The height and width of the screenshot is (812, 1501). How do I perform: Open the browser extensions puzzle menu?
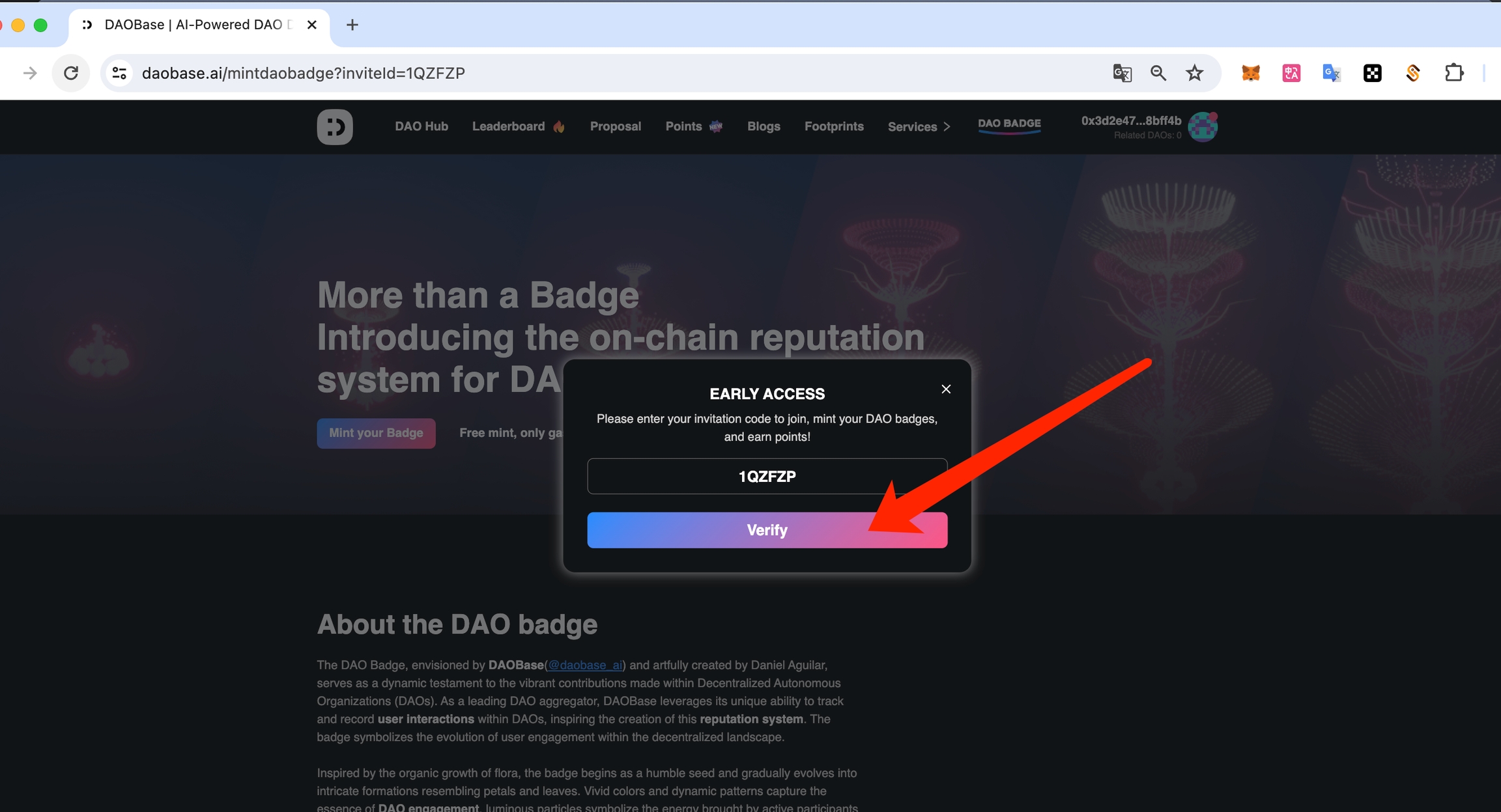coord(1455,73)
